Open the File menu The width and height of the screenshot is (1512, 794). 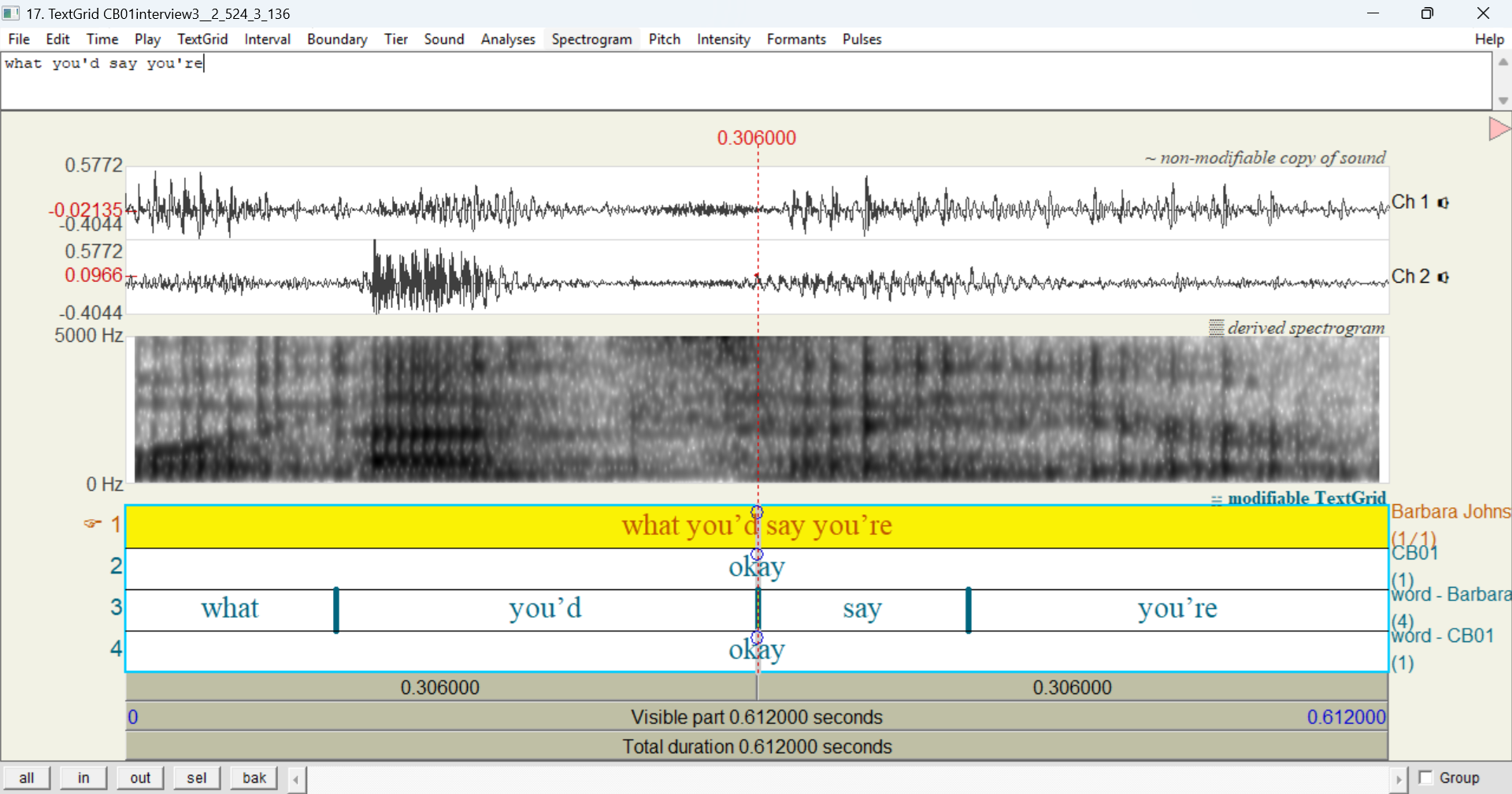point(19,39)
